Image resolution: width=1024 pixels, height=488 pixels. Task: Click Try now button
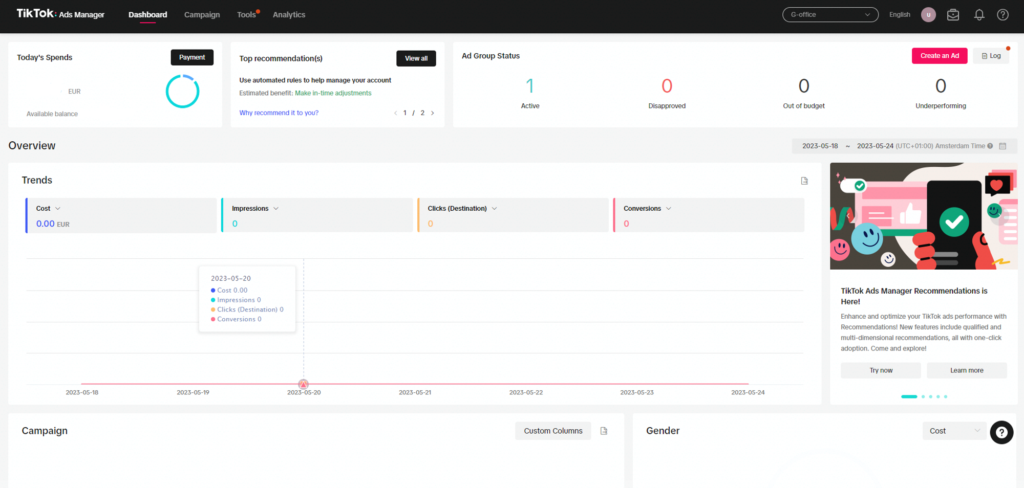pyautogui.click(x=880, y=370)
